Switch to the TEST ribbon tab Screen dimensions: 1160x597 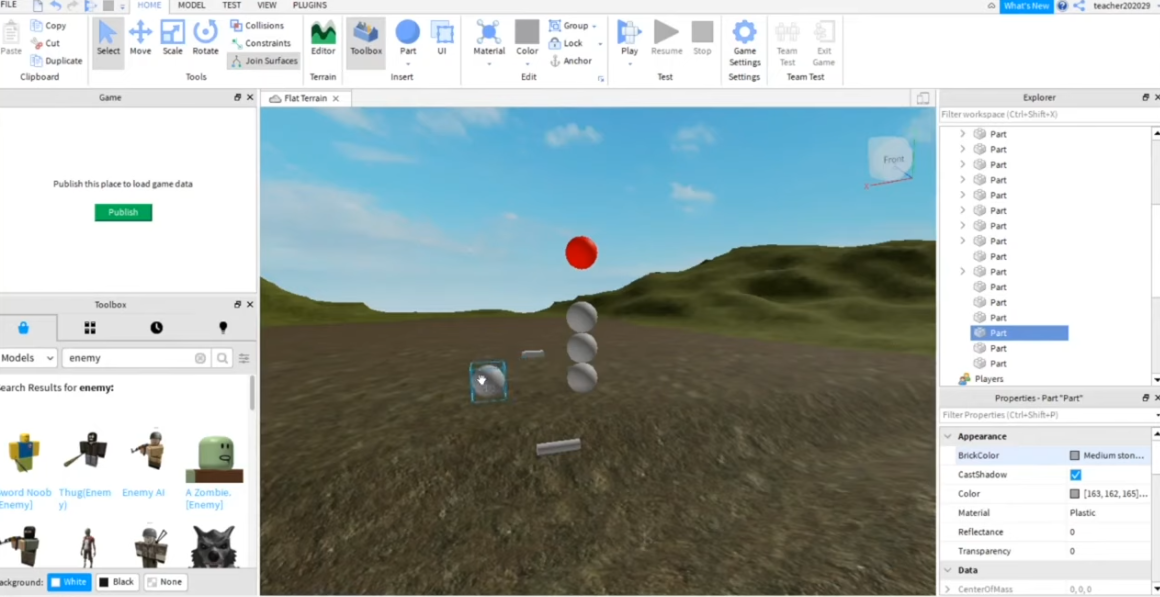tap(232, 5)
